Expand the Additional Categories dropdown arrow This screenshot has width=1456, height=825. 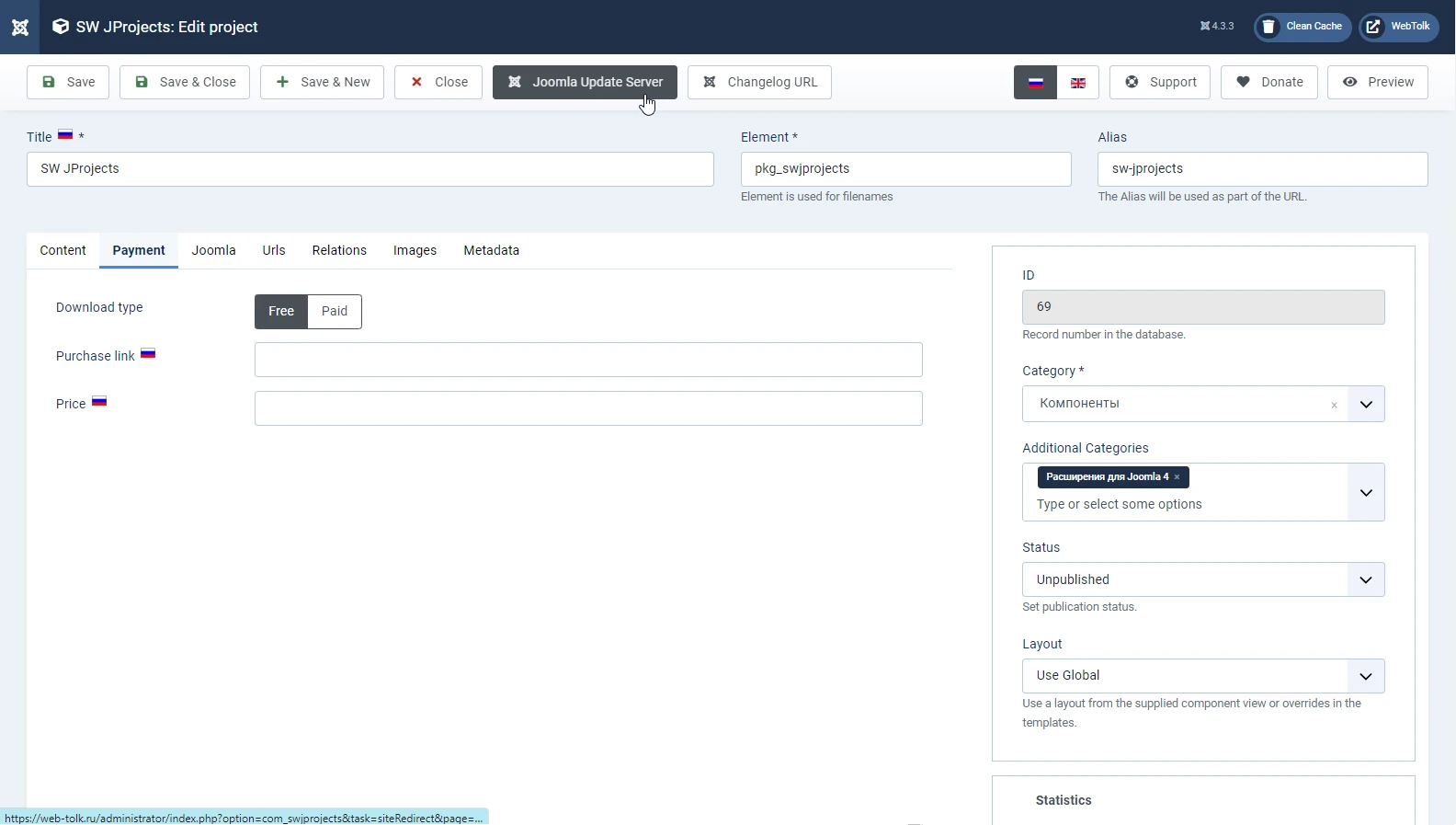[x=1366, y=493]
